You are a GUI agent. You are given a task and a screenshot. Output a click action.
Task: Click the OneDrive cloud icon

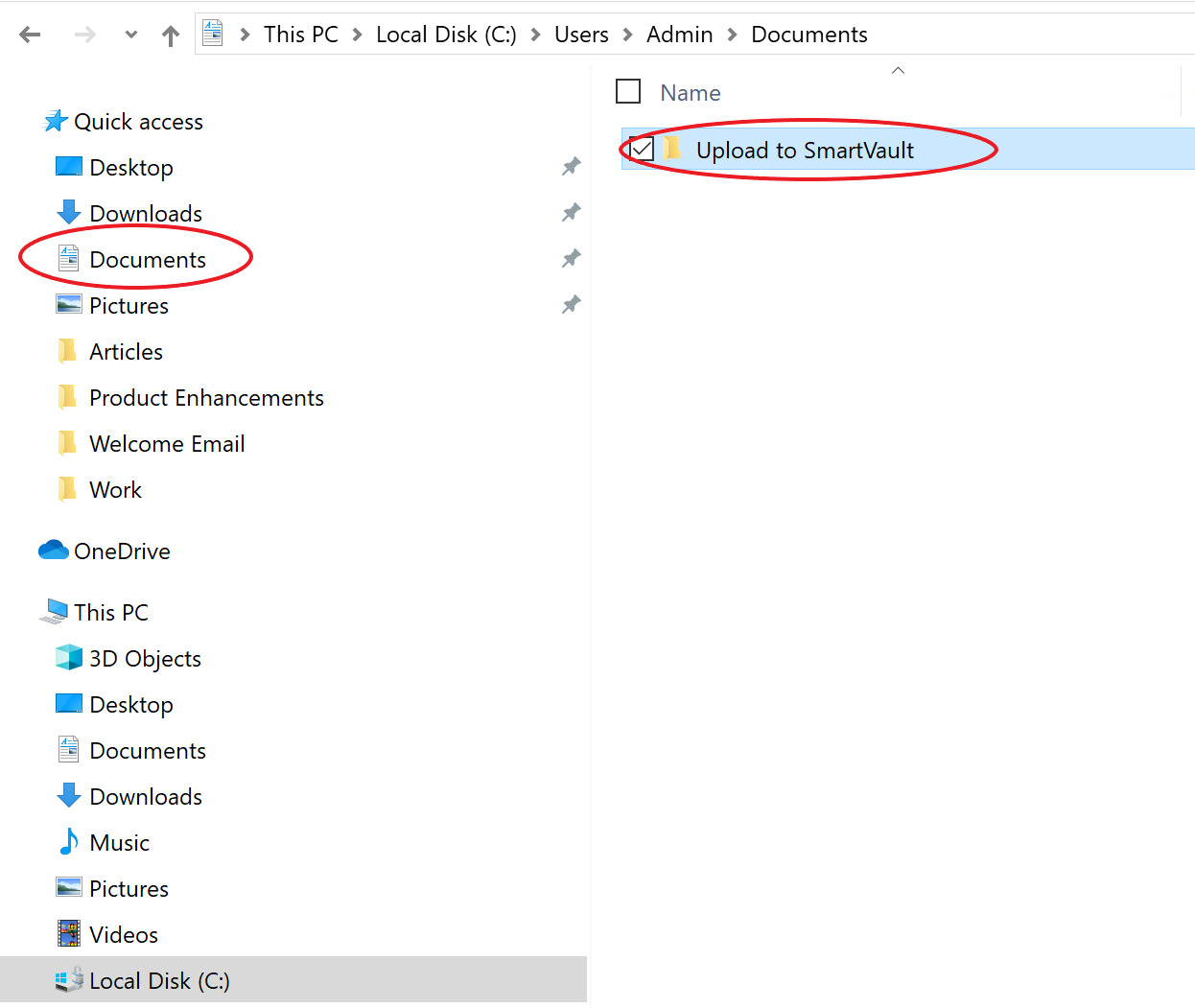[x=54, y=551]
